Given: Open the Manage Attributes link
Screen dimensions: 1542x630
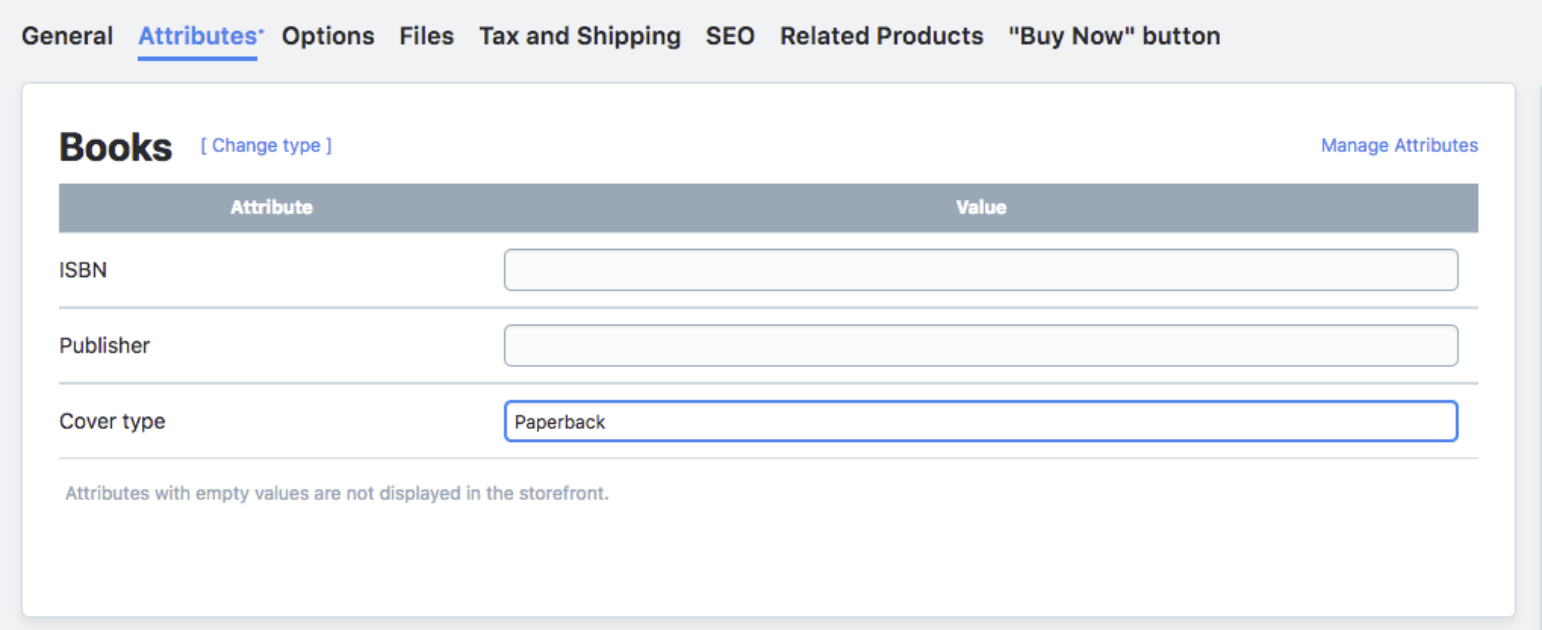Looking at the screenshot, I should coord(1399,146).
